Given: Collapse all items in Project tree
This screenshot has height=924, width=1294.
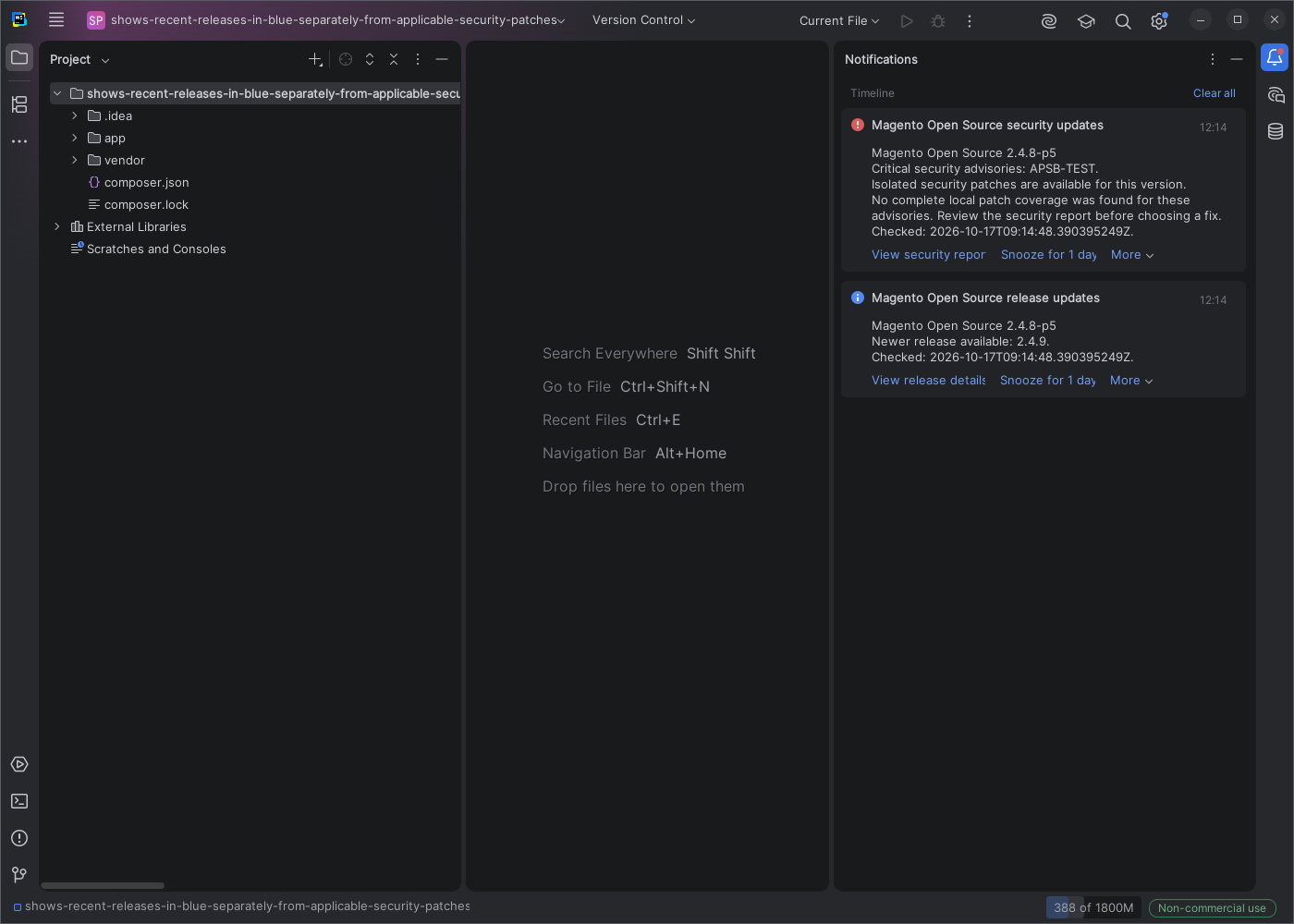Looking at the screenshot, I should pos(394,59).
